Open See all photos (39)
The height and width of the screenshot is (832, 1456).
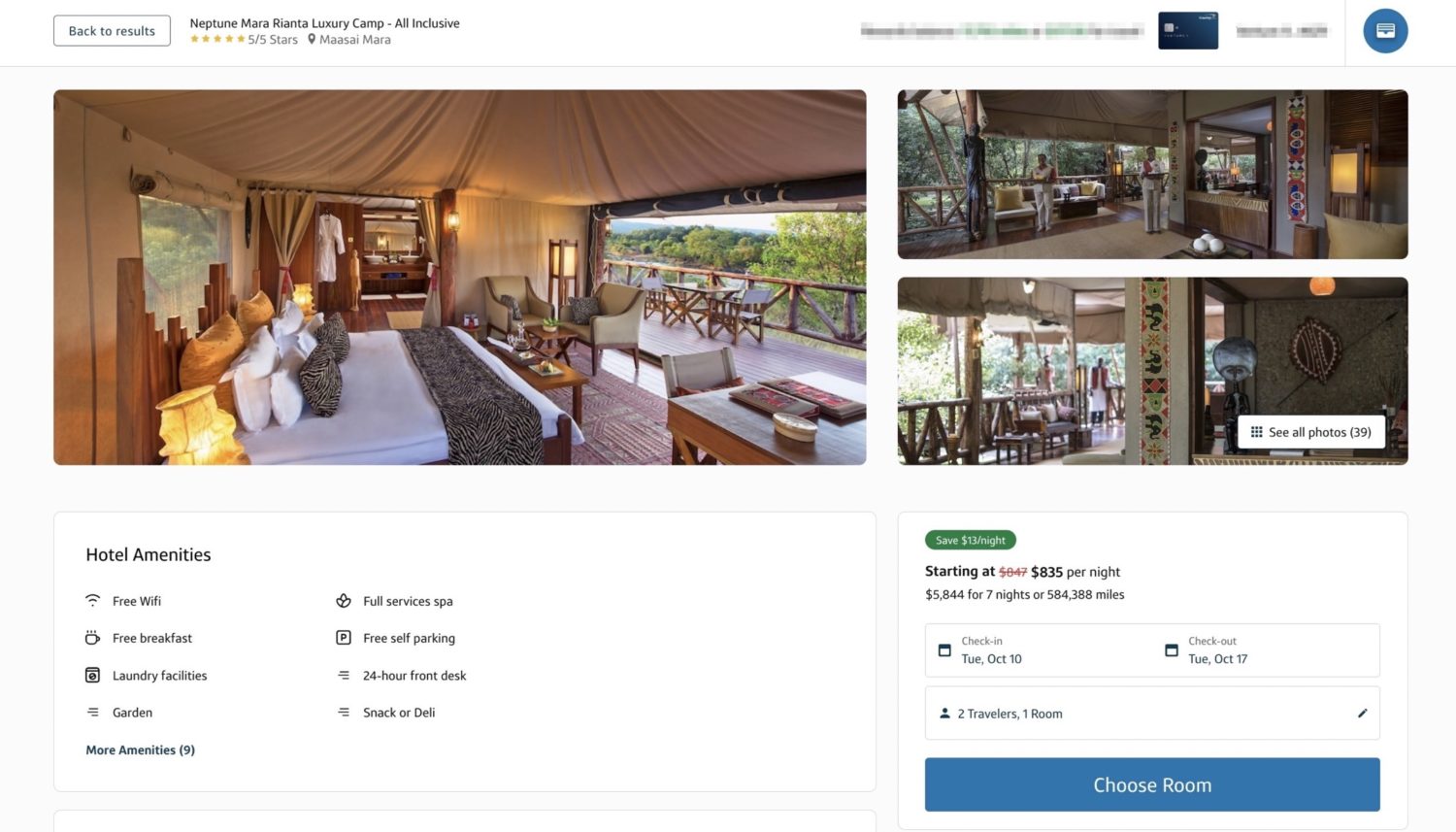coord(1311,431)
